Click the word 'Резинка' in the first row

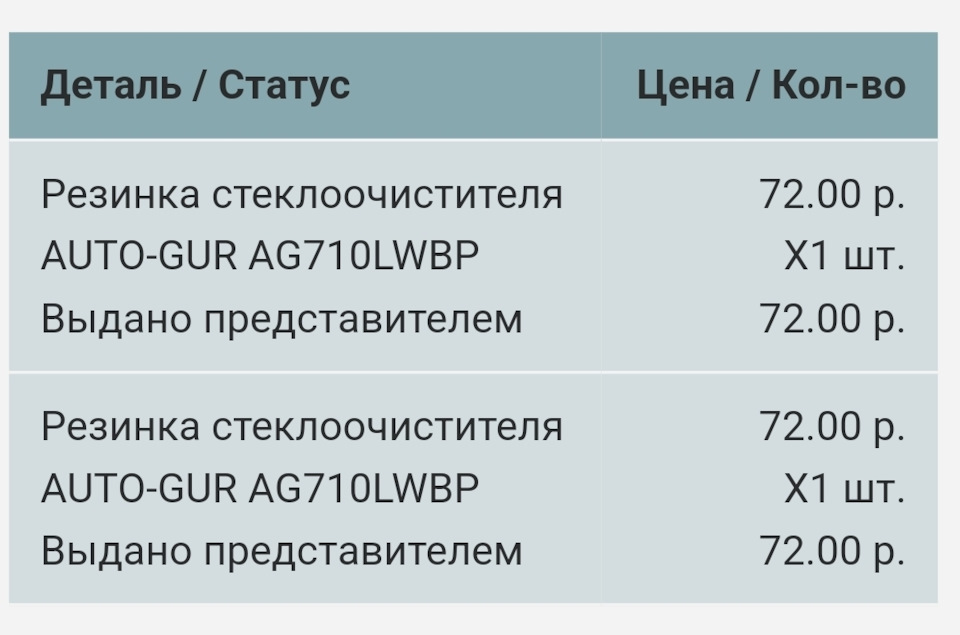coord(119,194)
